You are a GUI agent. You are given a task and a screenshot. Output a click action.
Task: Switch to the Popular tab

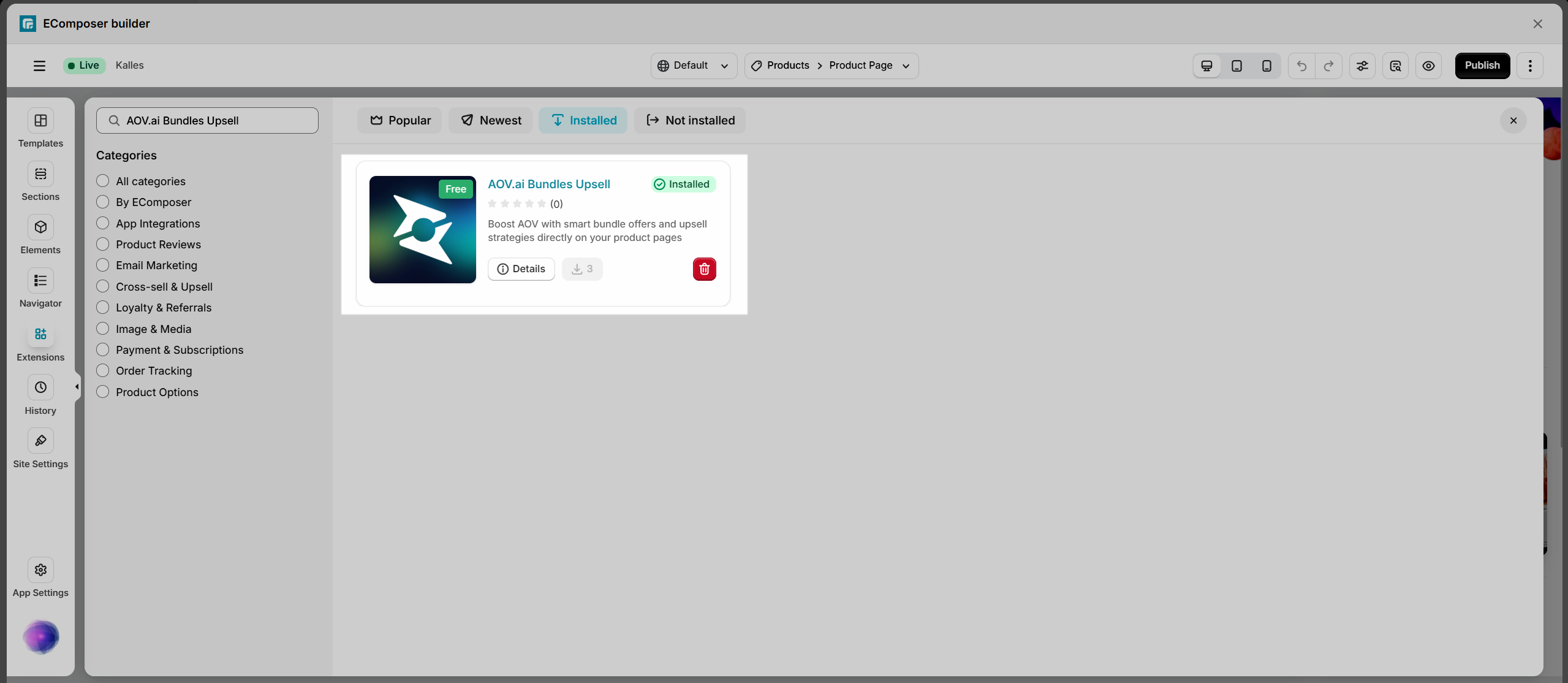click(400, 120)
